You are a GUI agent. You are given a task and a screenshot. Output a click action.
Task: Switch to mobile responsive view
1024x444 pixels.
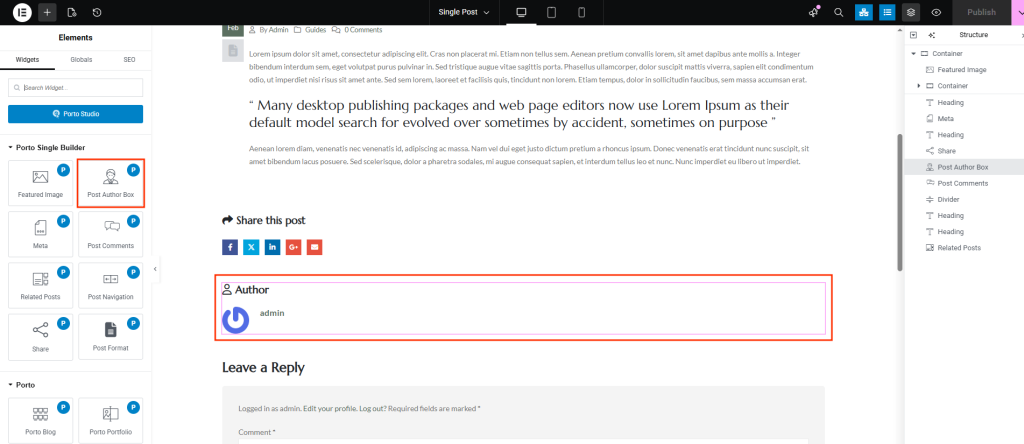pyautogui.click(x=581, y=12)
